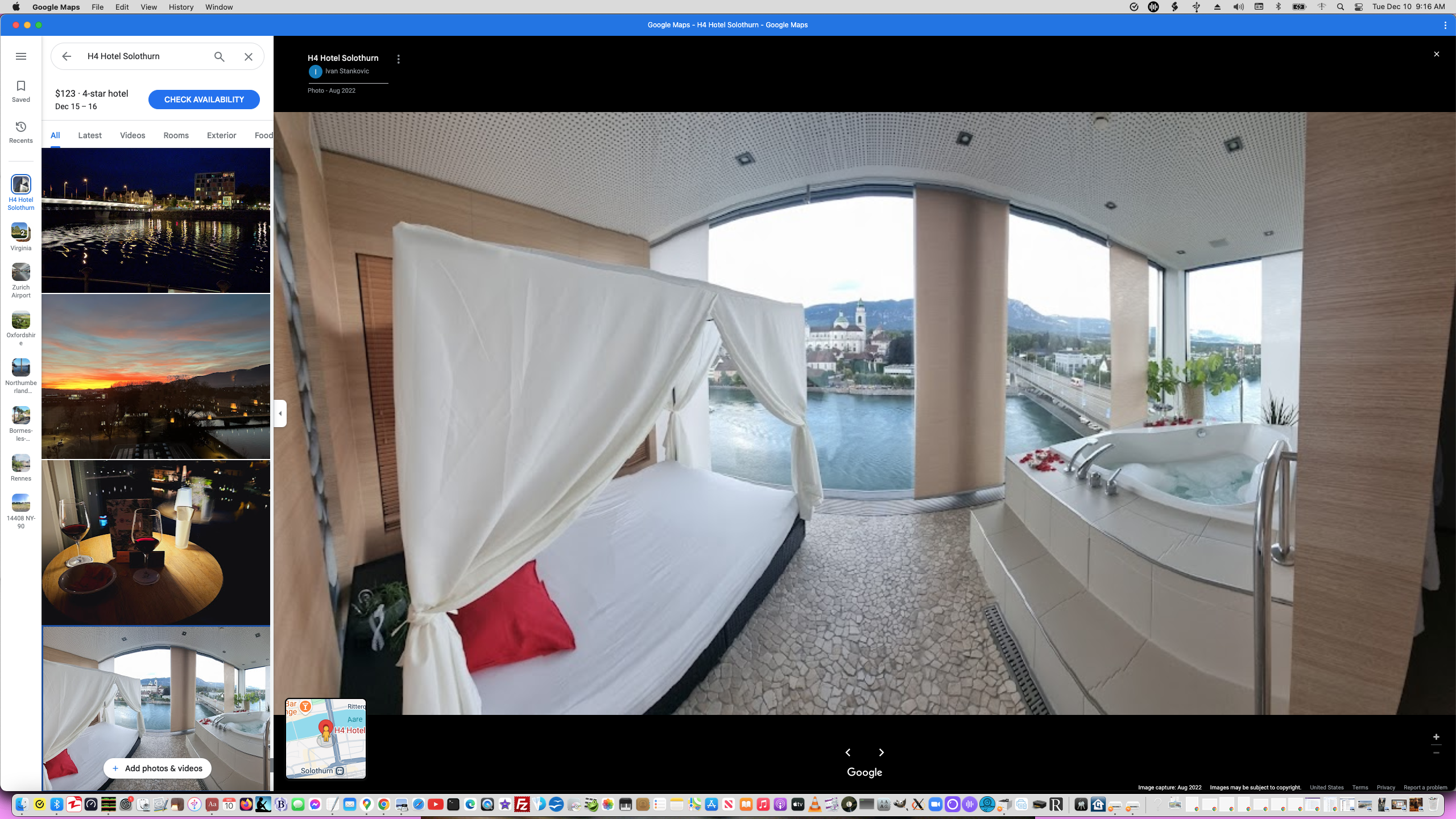Screen dimensions: 1456x819
Task: Open the Recents history icon
Action: point(21,132)
